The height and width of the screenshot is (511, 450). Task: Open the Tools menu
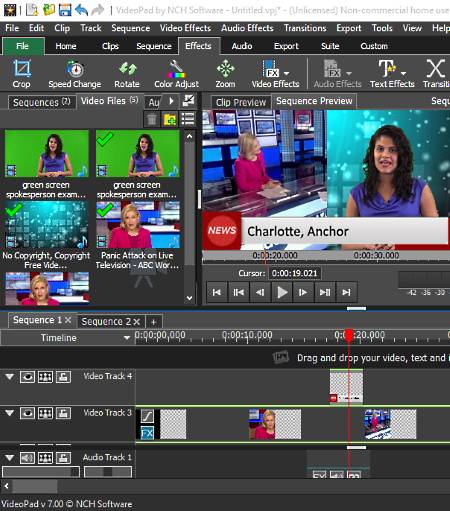pos(382,28)
